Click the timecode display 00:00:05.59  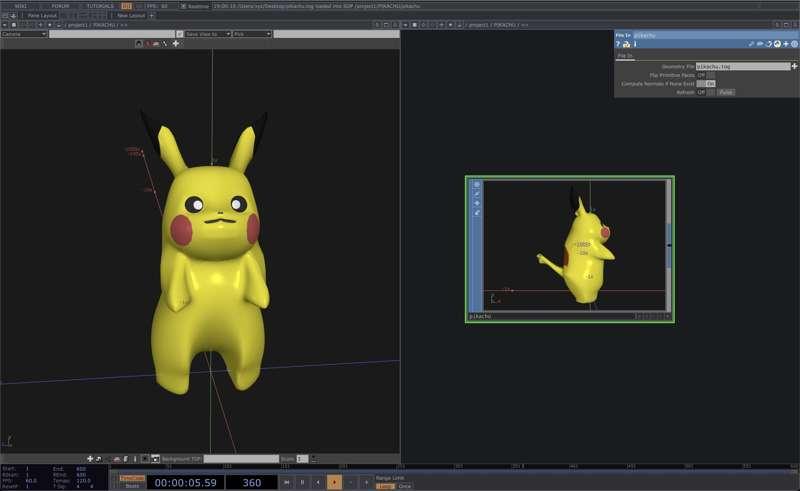click(x=185, y=482)
